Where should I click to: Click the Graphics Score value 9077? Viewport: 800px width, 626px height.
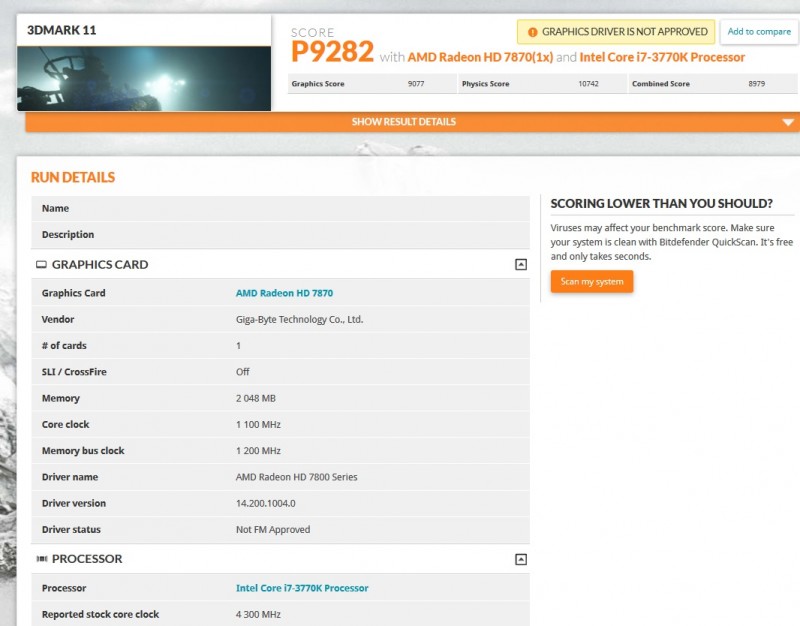click(416, 84)
